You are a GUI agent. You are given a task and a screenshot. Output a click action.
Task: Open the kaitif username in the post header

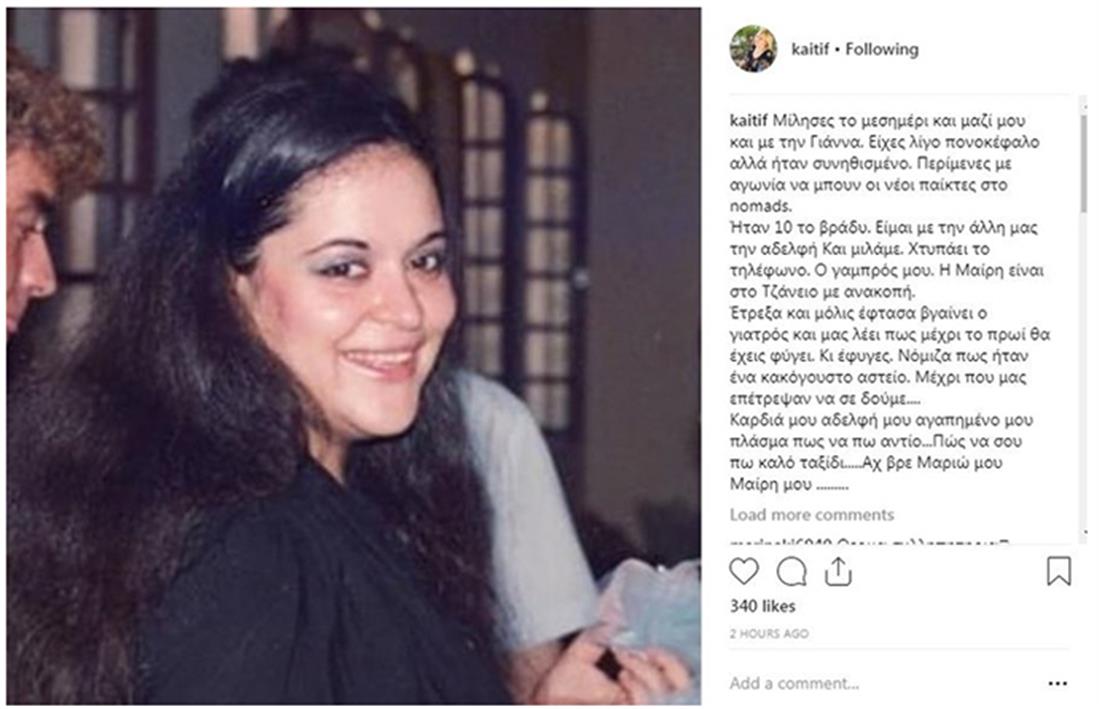tap(810, 49)
